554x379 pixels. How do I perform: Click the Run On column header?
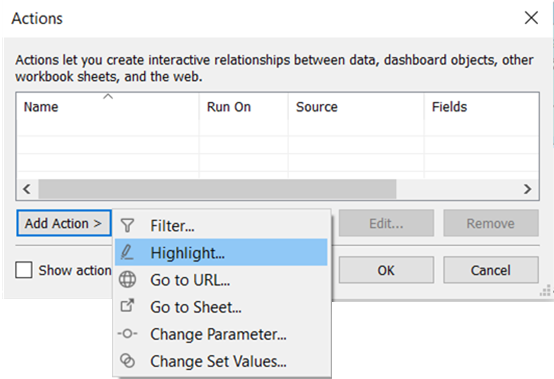tap(229, 107)
